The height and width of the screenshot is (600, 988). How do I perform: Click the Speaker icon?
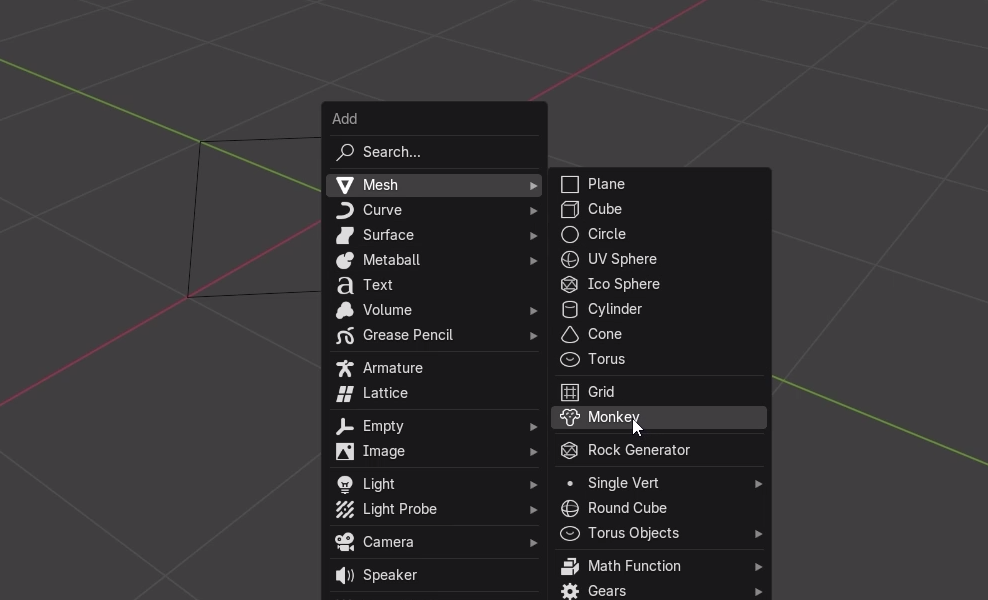(x=345, y=575)
